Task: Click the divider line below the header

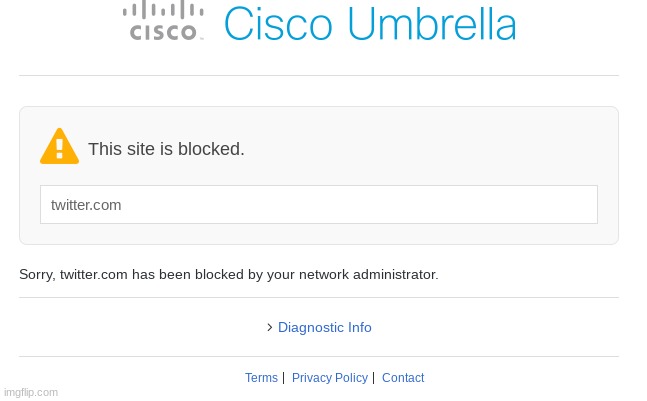Action: click(x=319, y=75)
